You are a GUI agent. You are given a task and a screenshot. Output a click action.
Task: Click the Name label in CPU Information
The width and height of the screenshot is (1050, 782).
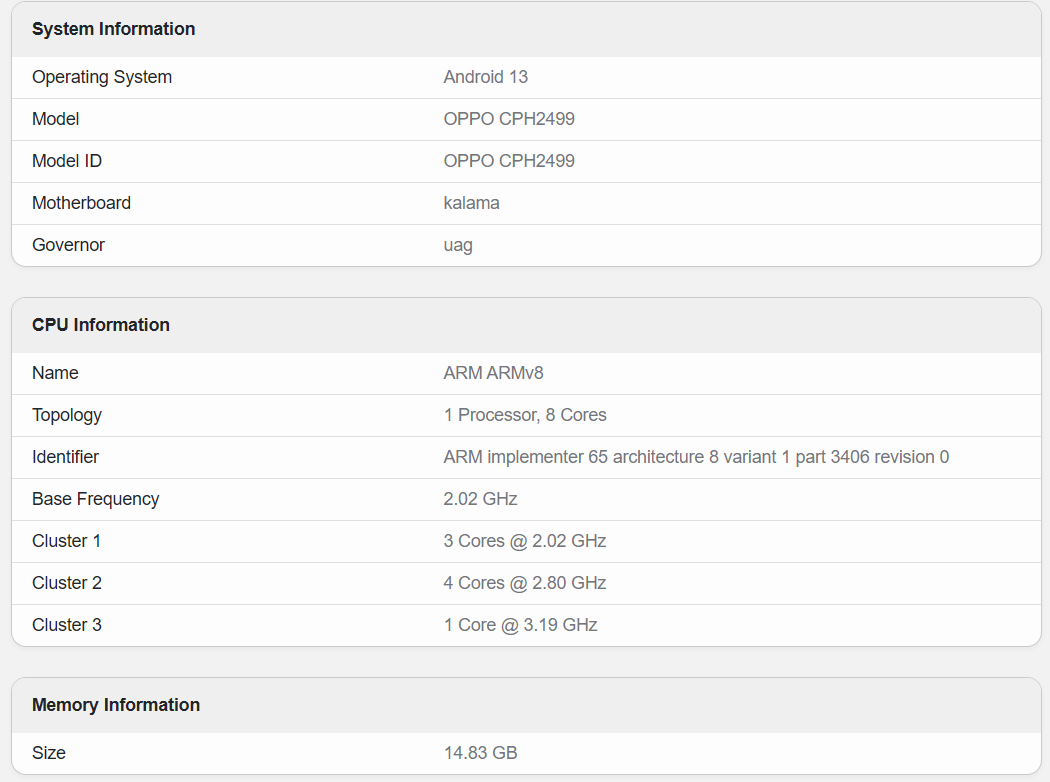(55, 373)
